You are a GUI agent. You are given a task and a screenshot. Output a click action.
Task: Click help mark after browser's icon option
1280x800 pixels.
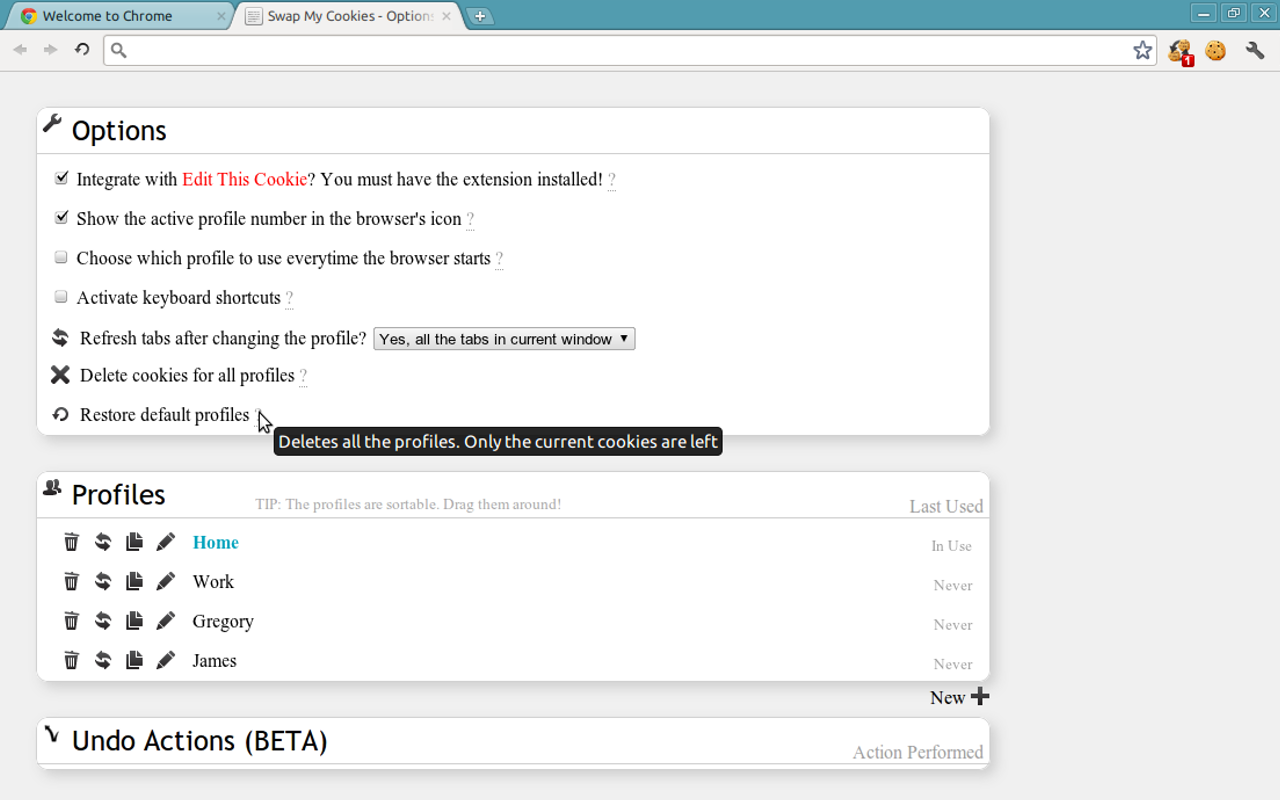coord(470,219)
